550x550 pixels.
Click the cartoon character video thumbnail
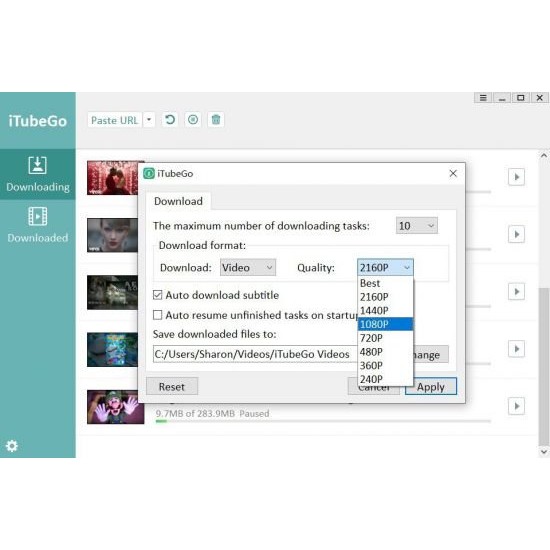[x=116, y=407]
